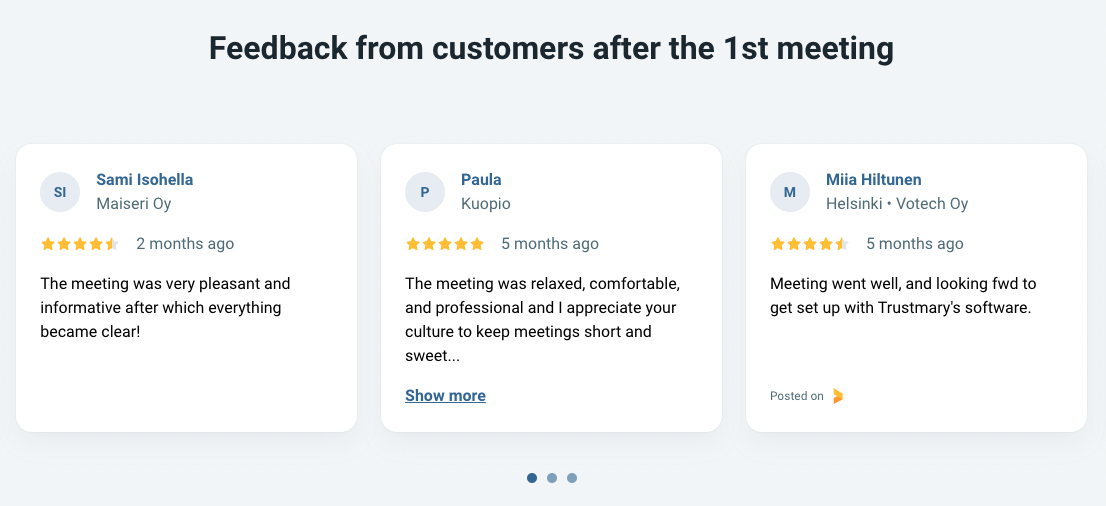This screenshot has height=506, width=1106.
Task: Click the five-star rating on Paula's review
Action: click(445, 244)
